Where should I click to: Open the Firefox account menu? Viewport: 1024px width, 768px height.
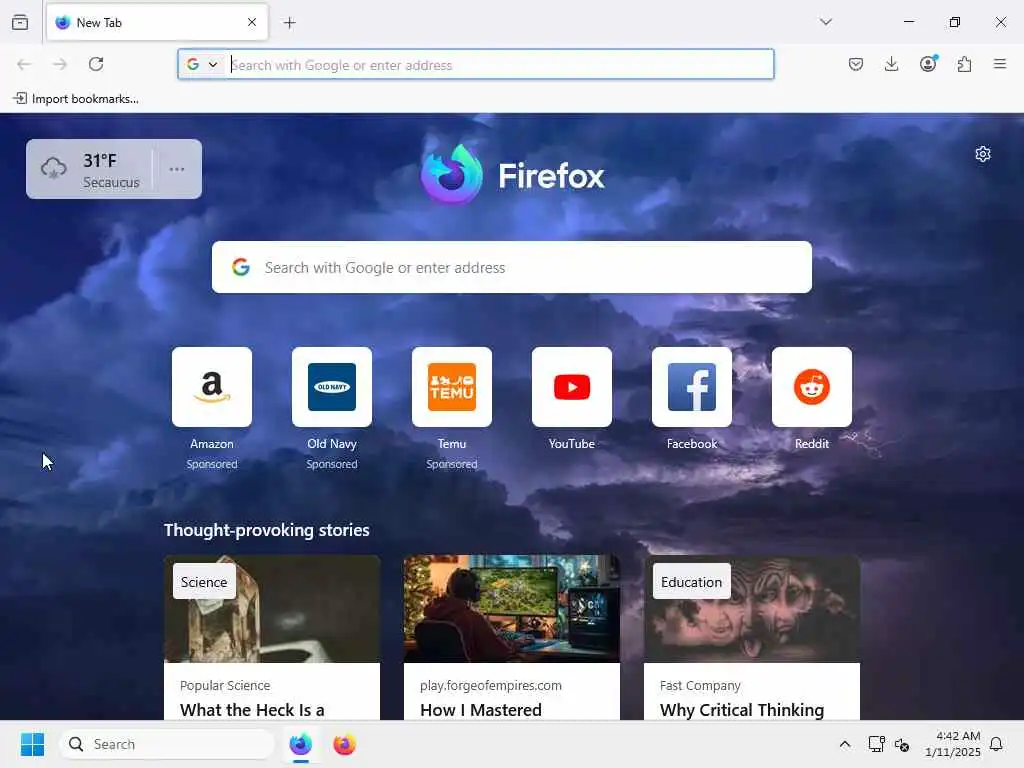coord(928,63)
